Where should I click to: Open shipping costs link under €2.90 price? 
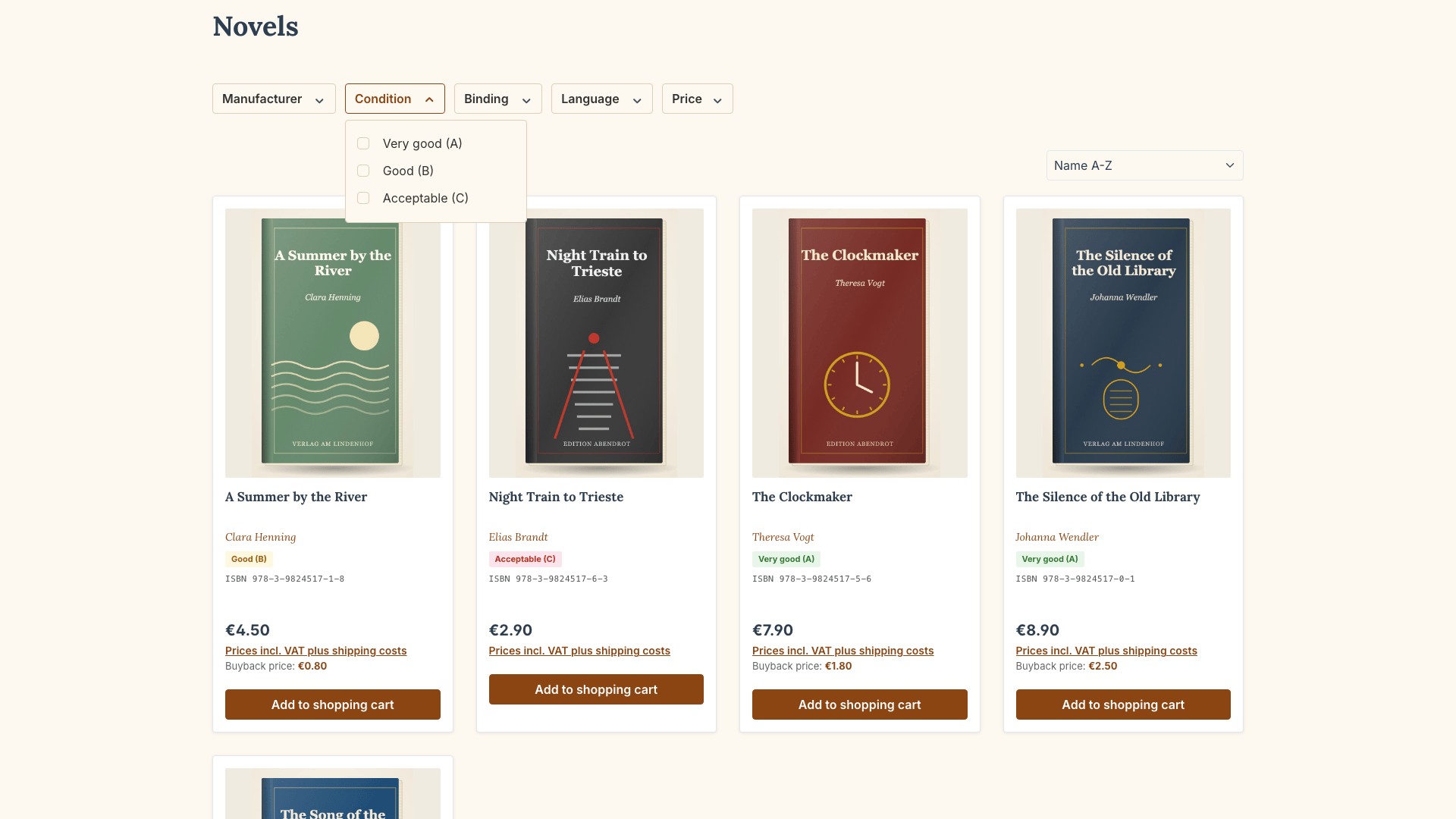point(579,651)
